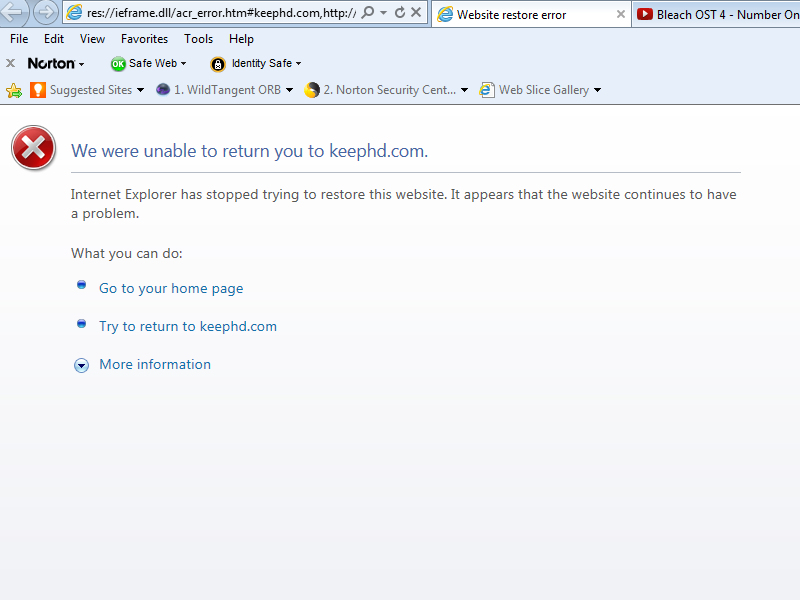Click the Search magnifier in address bar
The image size is (800, 600).
click(x=368, y=13)
